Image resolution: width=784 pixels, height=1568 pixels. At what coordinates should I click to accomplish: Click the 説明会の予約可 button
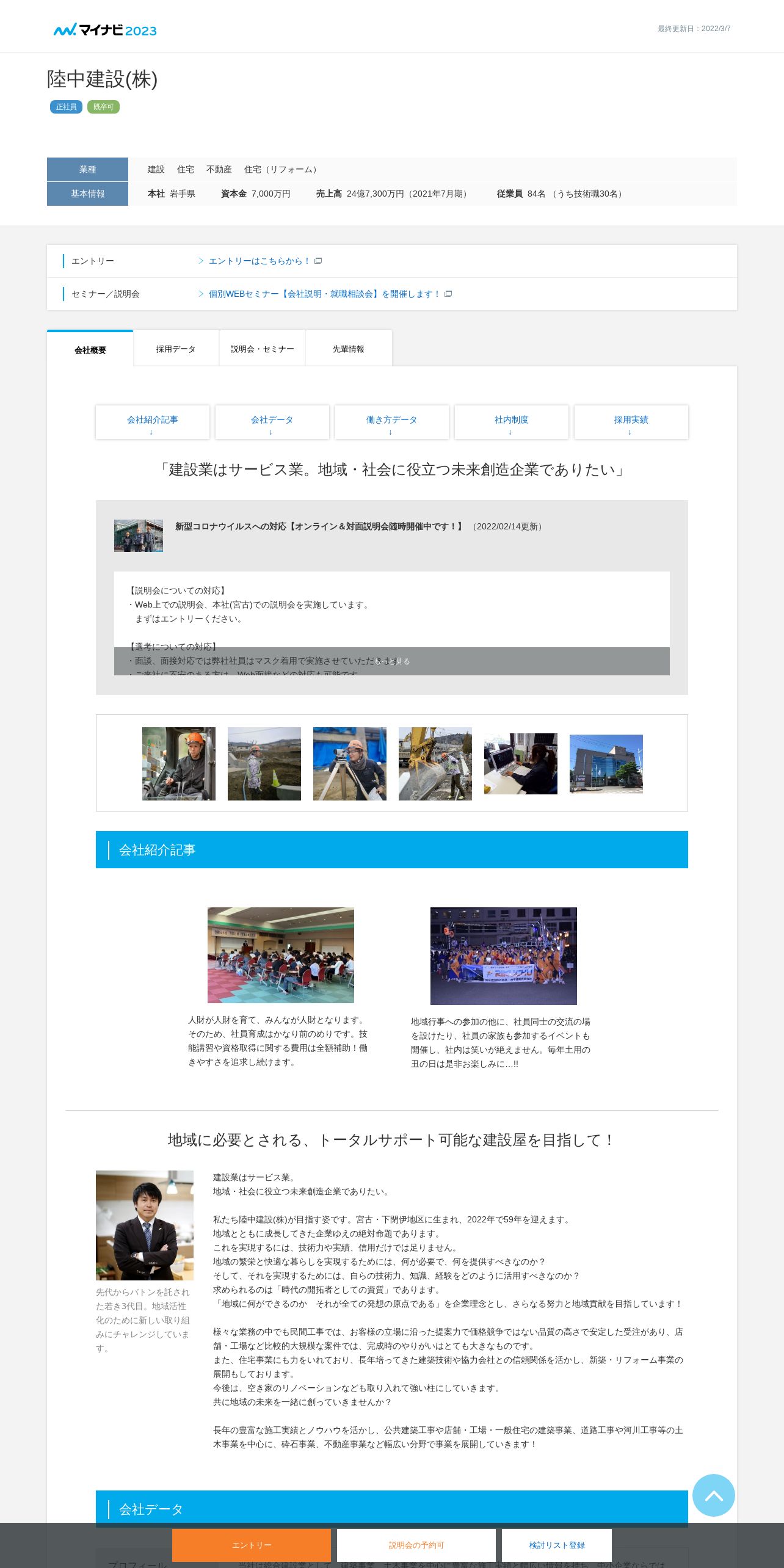tap(416, 1545)
